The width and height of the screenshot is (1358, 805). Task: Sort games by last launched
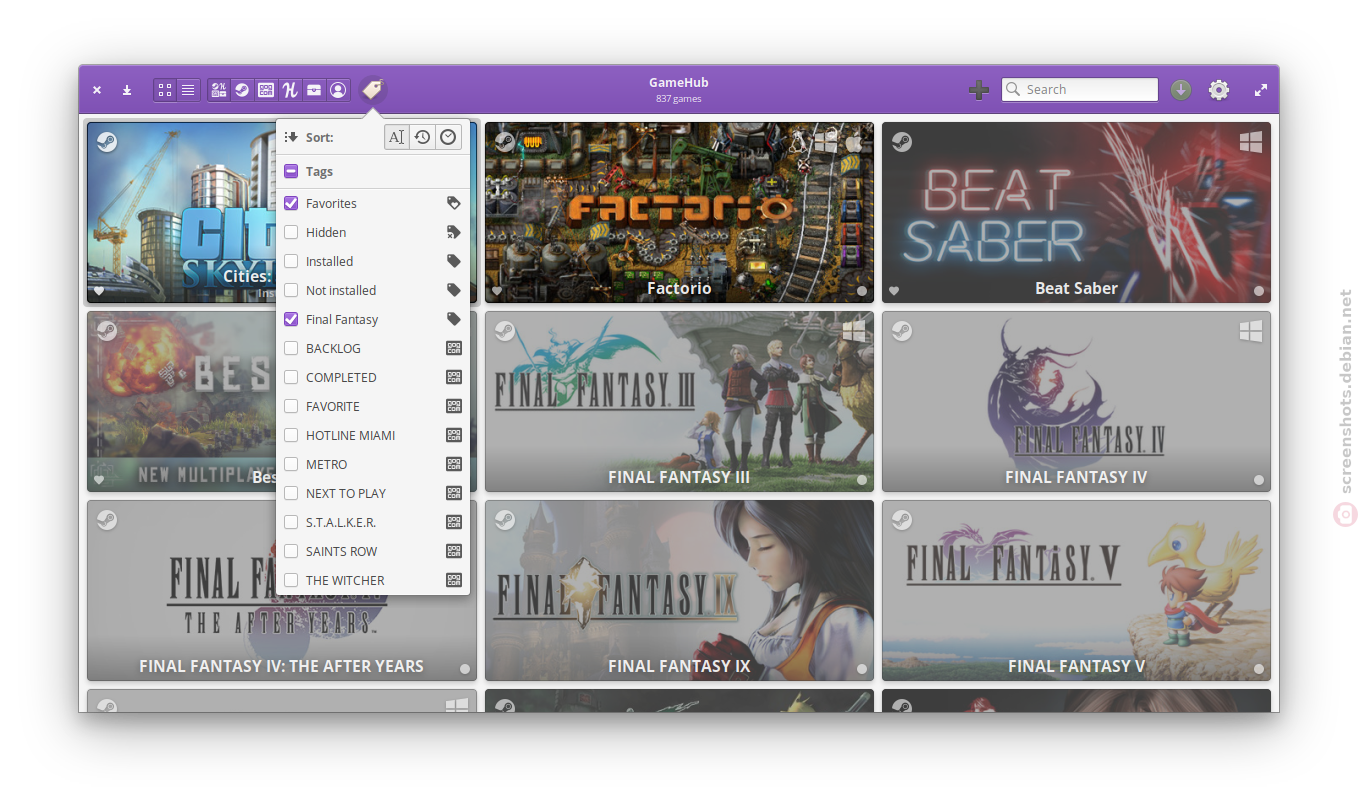click(x=423, y=137)
